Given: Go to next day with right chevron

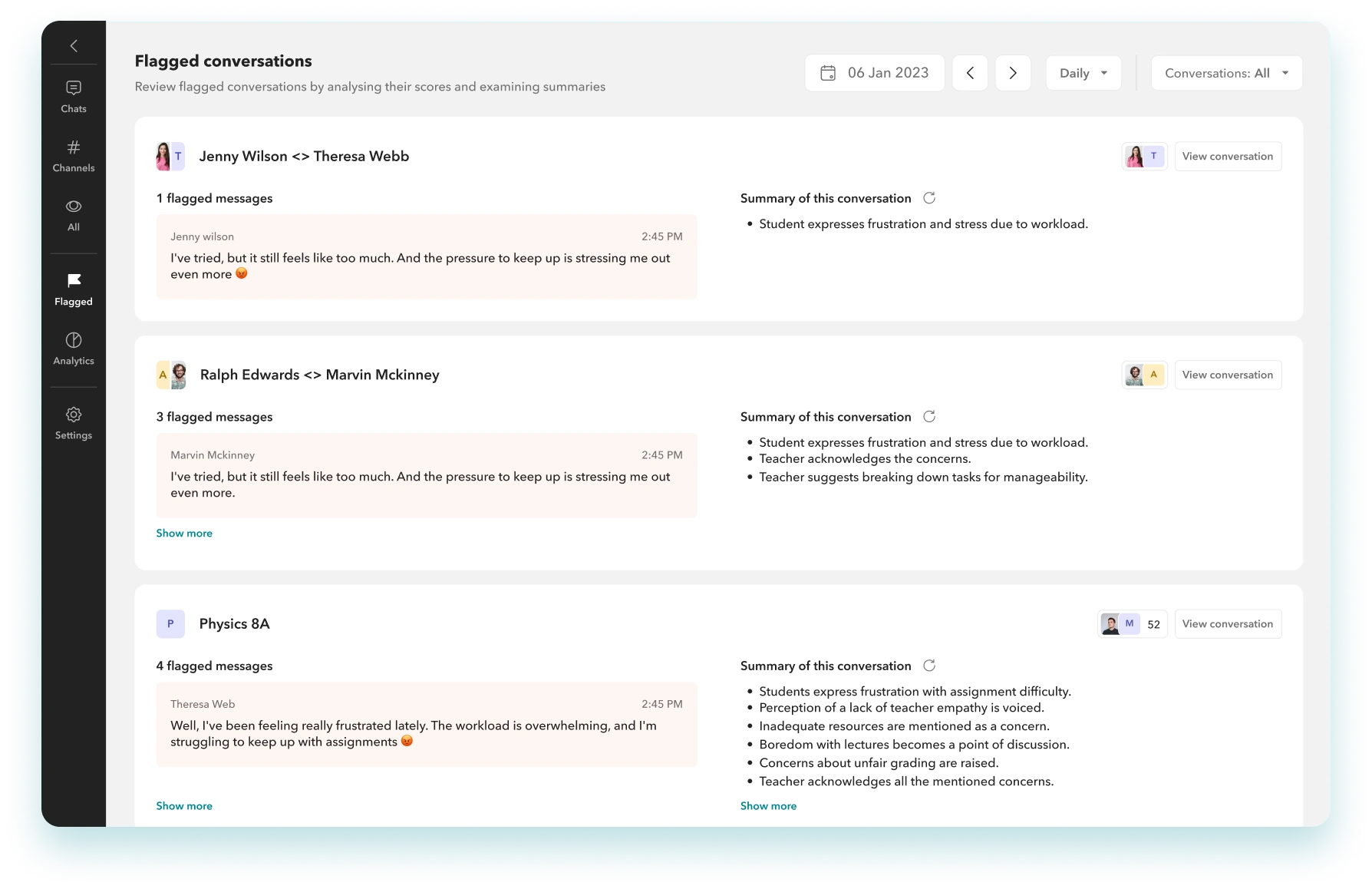Looking at the screenshot, I should 1013,73.
